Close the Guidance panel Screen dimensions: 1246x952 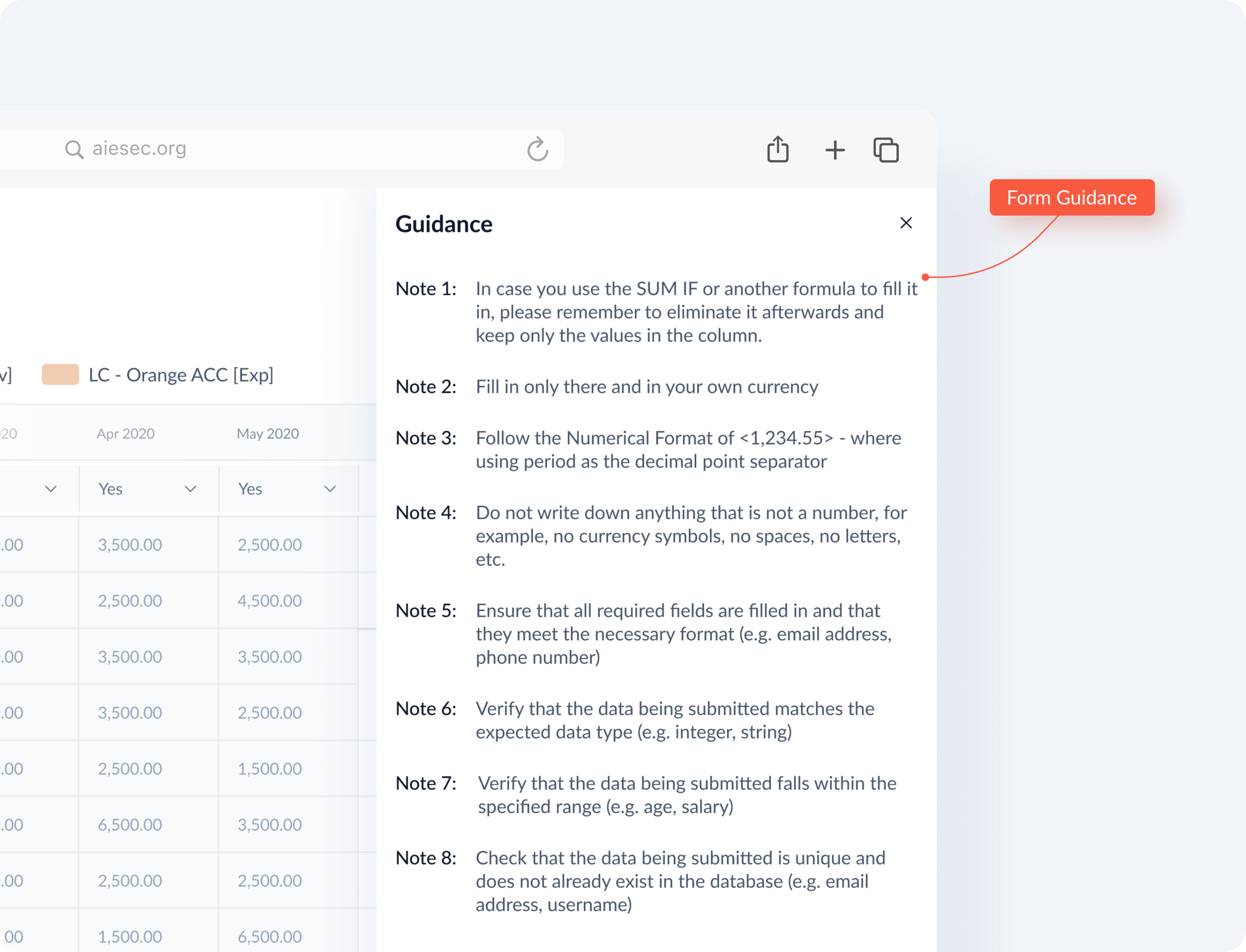(x=905, y=223)
